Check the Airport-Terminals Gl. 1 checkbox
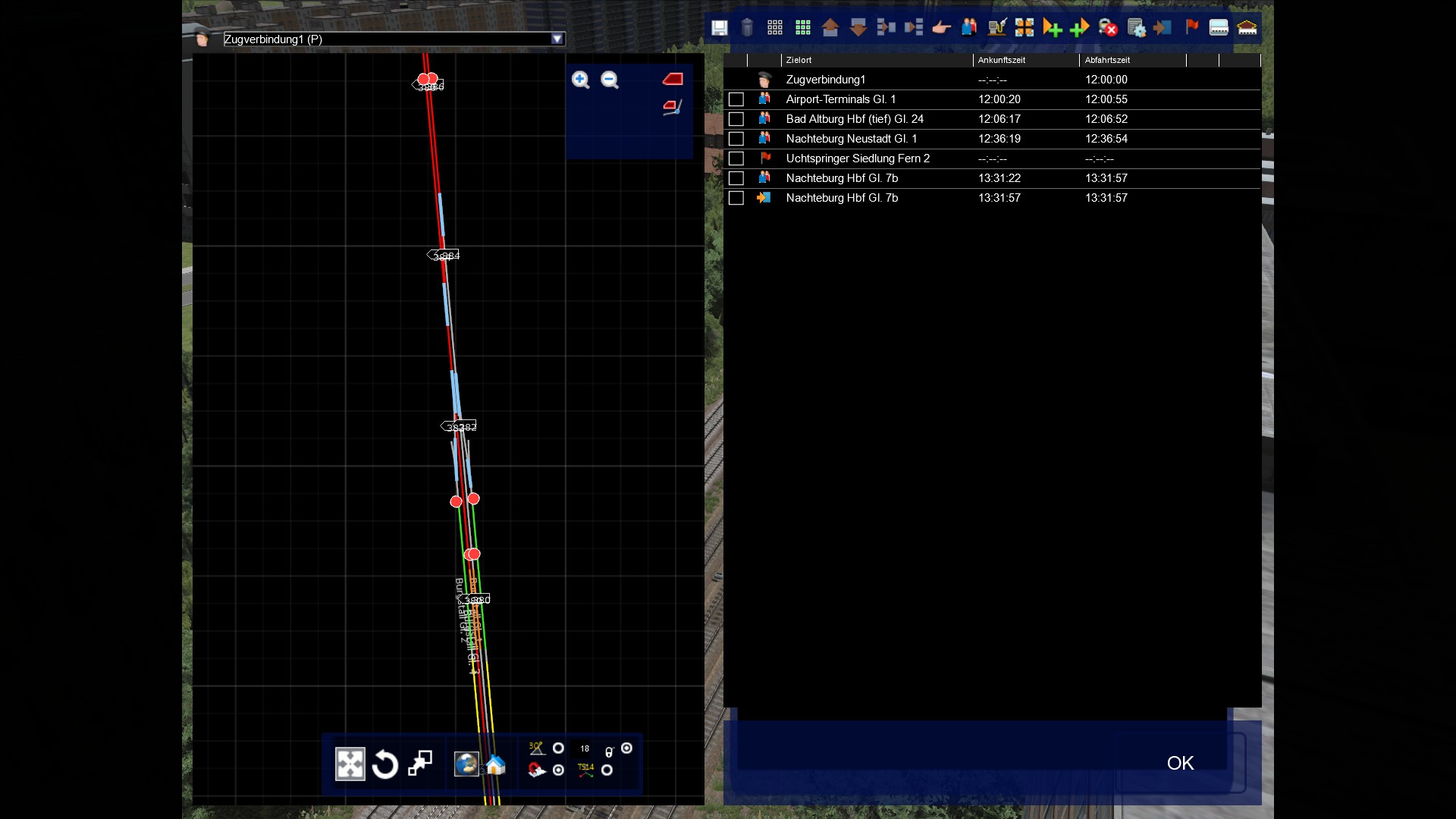 click(x=736, y=99)
